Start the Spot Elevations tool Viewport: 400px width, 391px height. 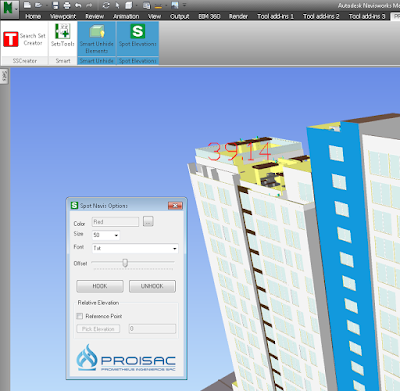[x=137, y=35]
